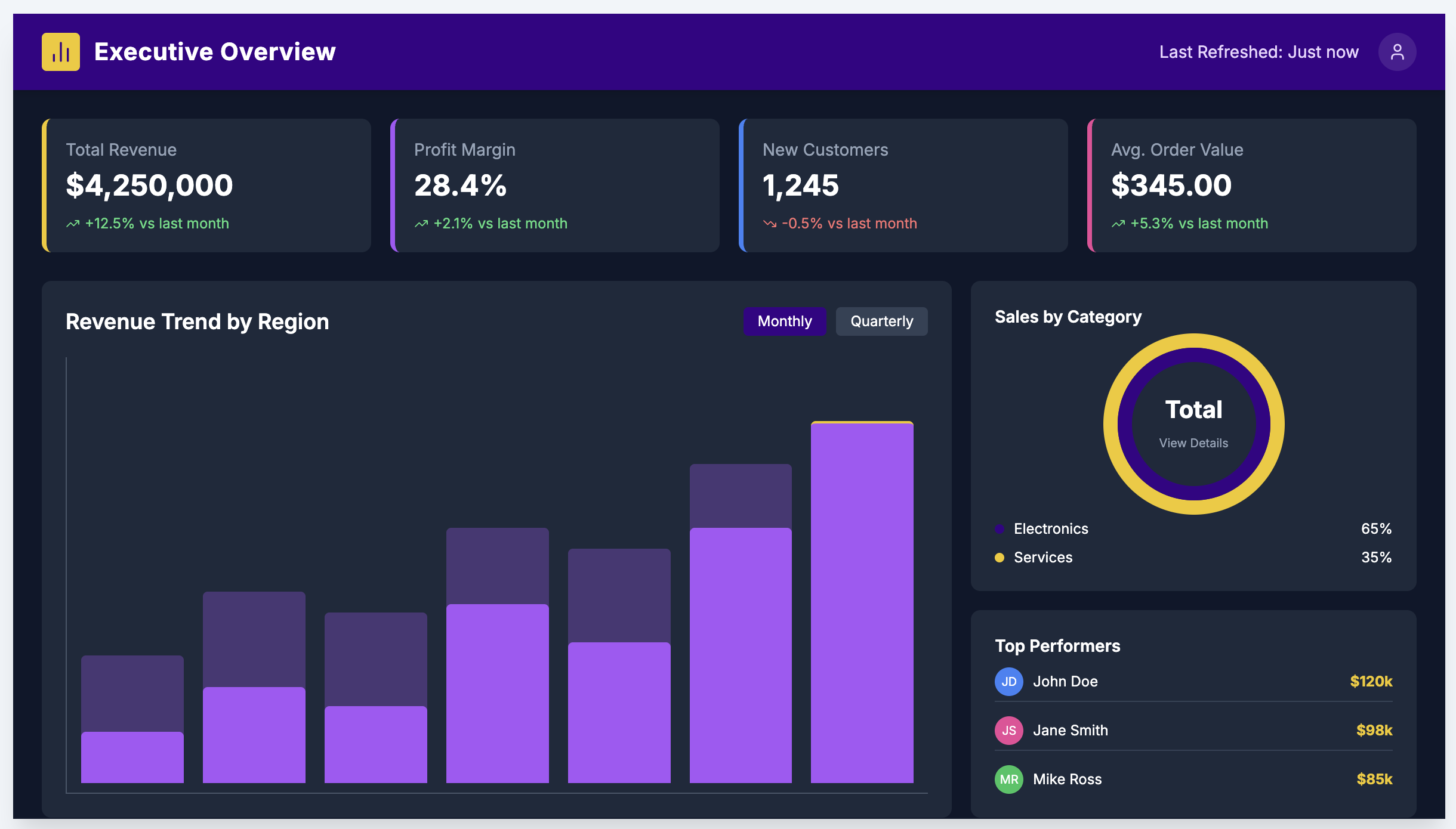This screenshot has height=829, width=1456.
Task: Click the Total label in Sales by Category donut
Action: 1193,409
